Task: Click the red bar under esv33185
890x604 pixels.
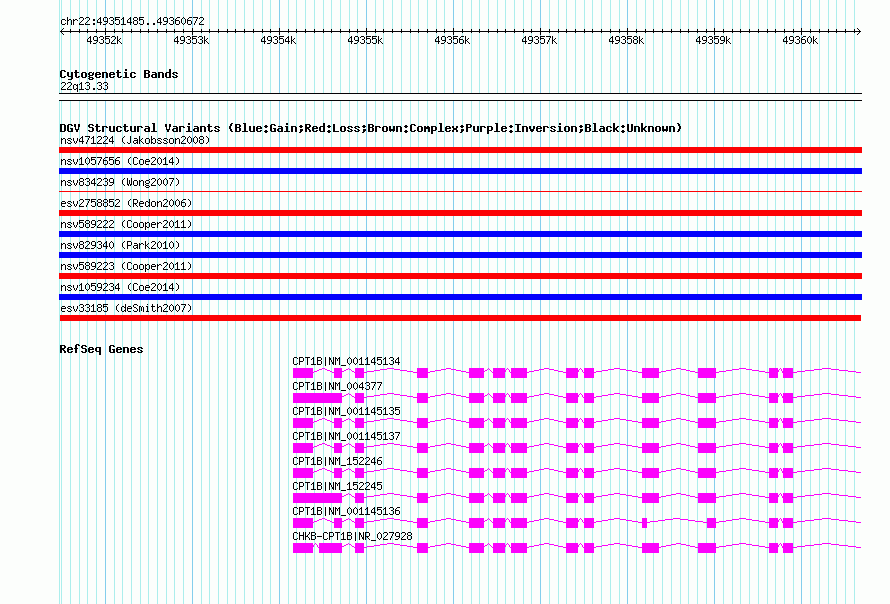Action: tap(460, 318)
